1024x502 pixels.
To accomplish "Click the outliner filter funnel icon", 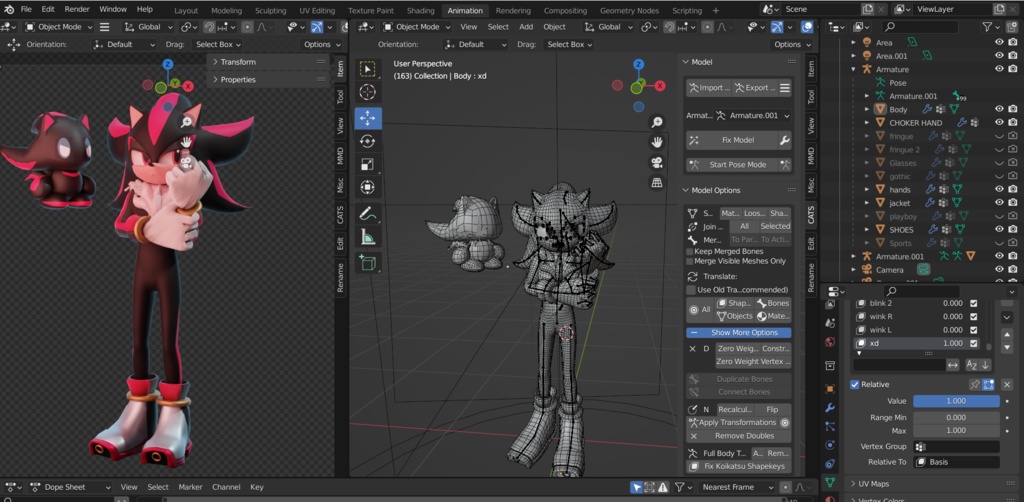I will coord(987,27).
